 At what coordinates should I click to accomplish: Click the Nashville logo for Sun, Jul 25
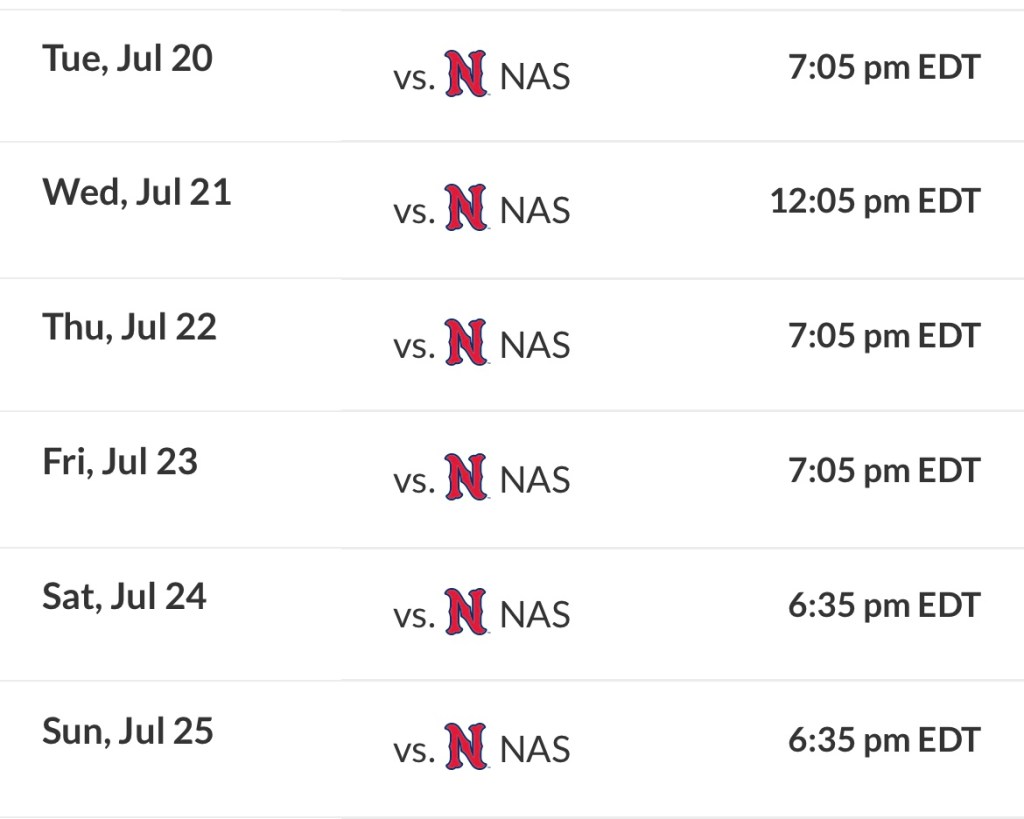pos(466,747)
